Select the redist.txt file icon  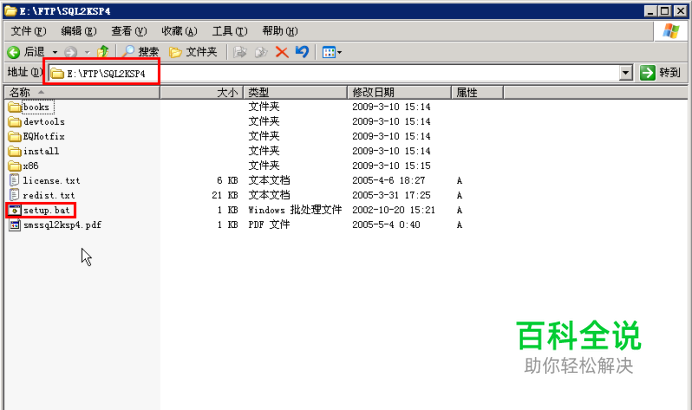pos(15,195)
